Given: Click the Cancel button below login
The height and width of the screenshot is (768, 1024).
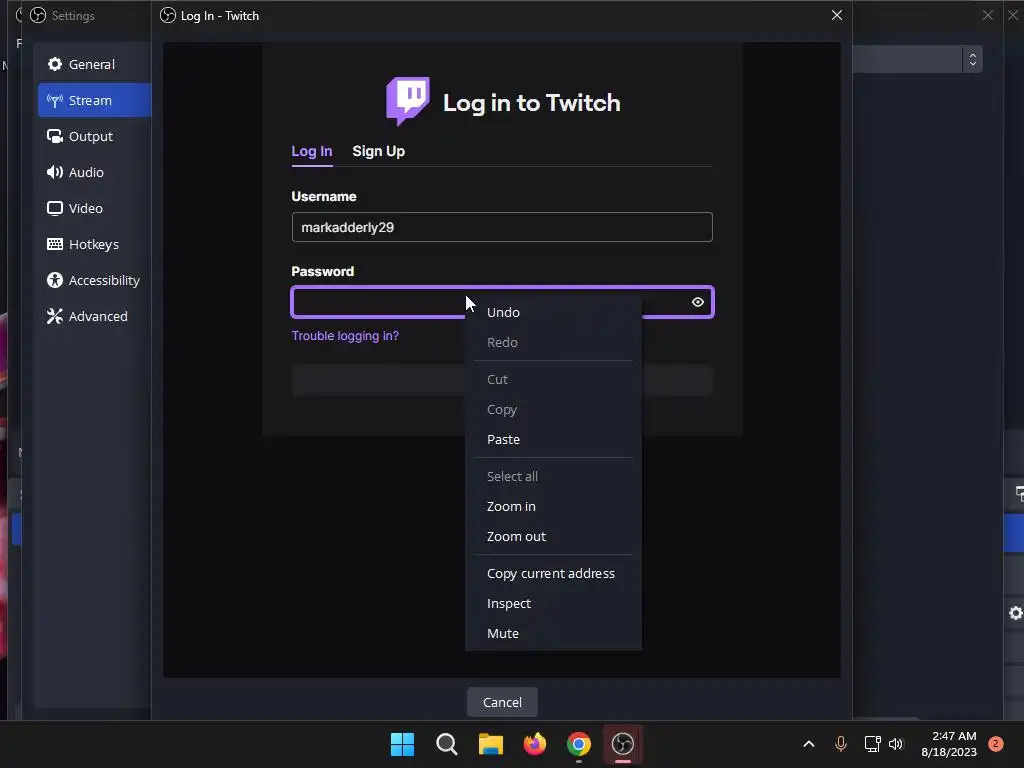Looking at the screenshot, I should point(502,702).
